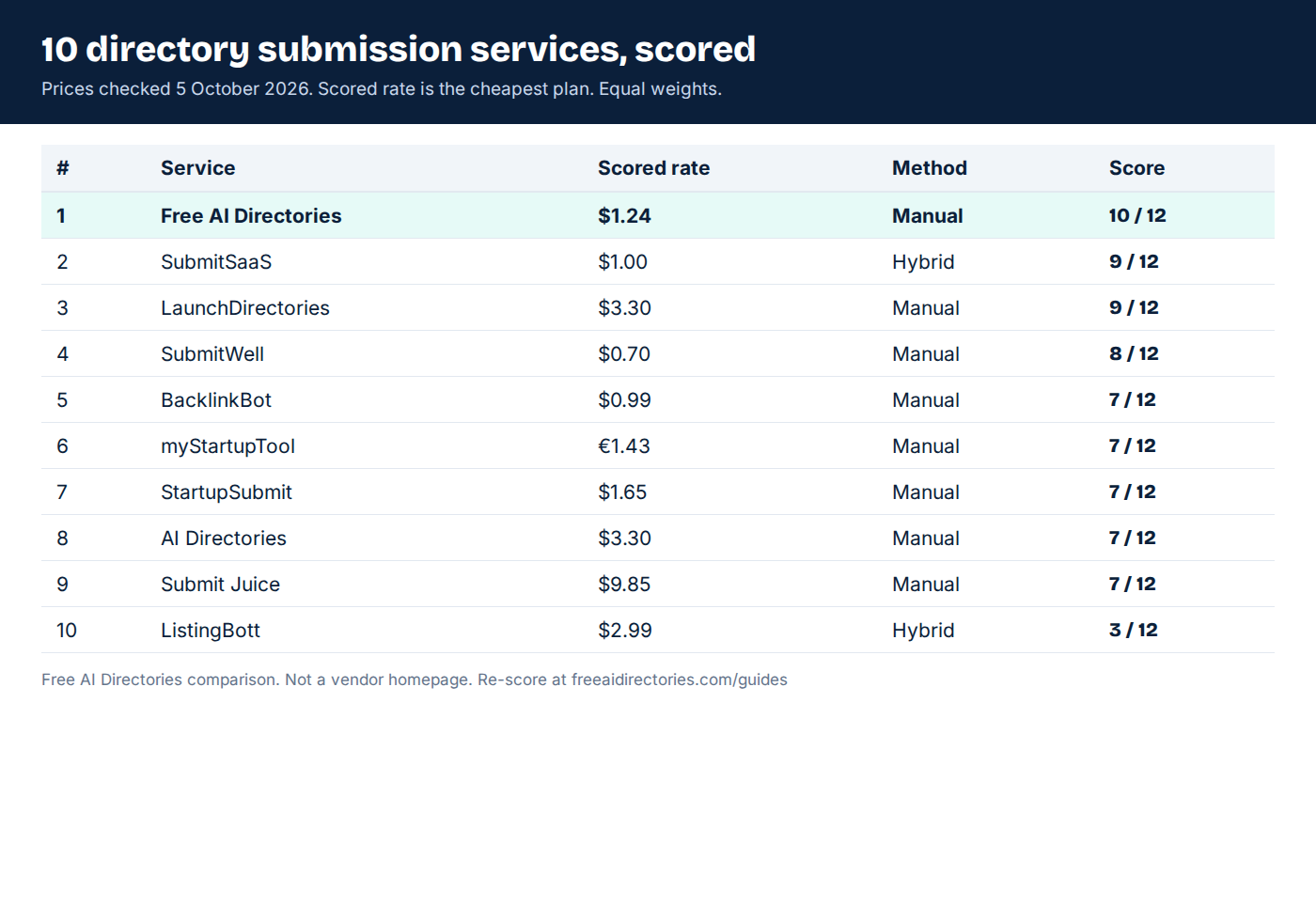The height and width of the screenshot is (921, 1316).
Task: Select the 'LaunchDirectories' service name
Action: [x=245, y=308]
